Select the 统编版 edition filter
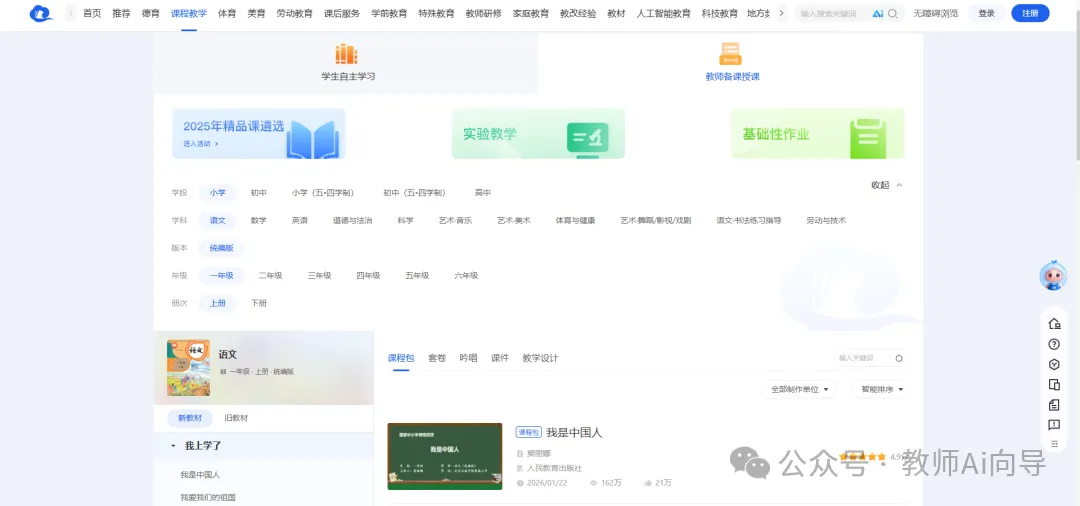The width and height of the screenshot is (1080, 506). point(222,248)
